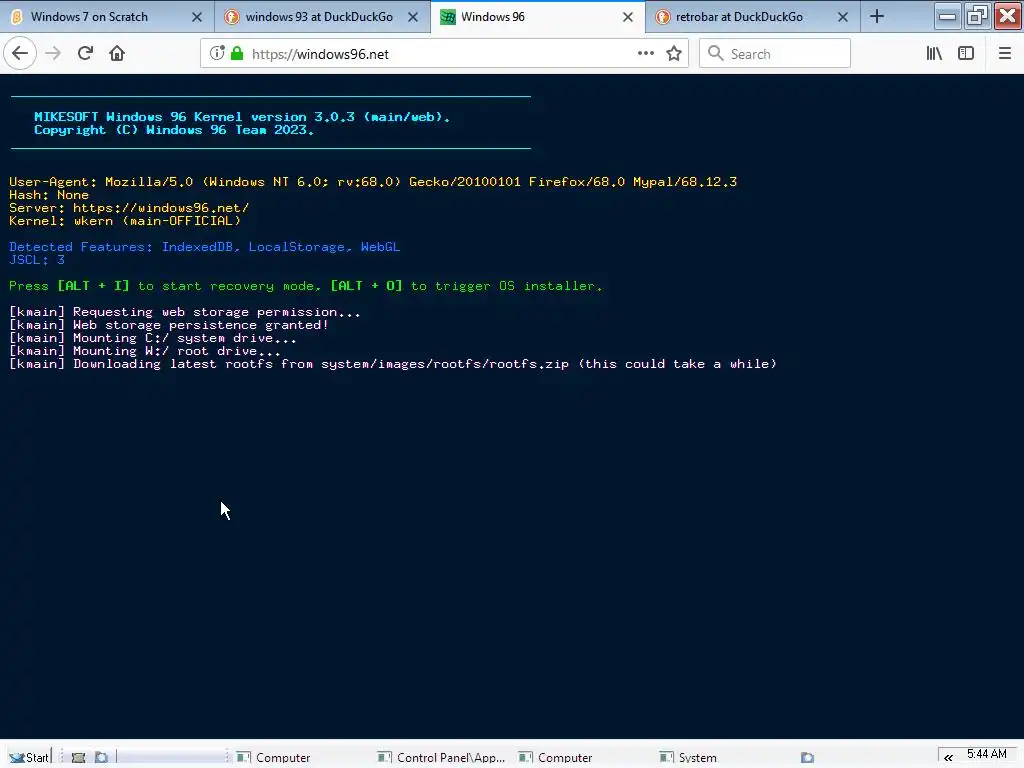
Task: Click Mounting C:/ system drive line
Action: click(x=153, y=338)
